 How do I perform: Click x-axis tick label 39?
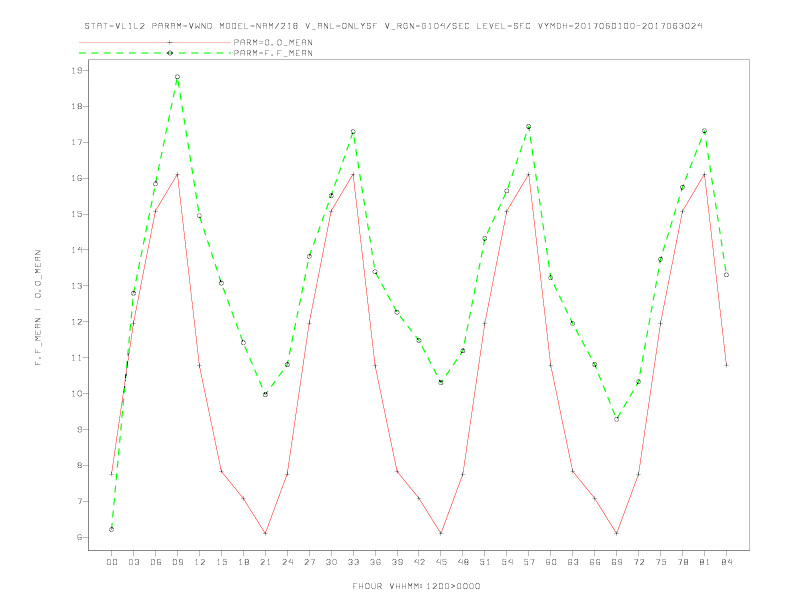tap(397, 562)
